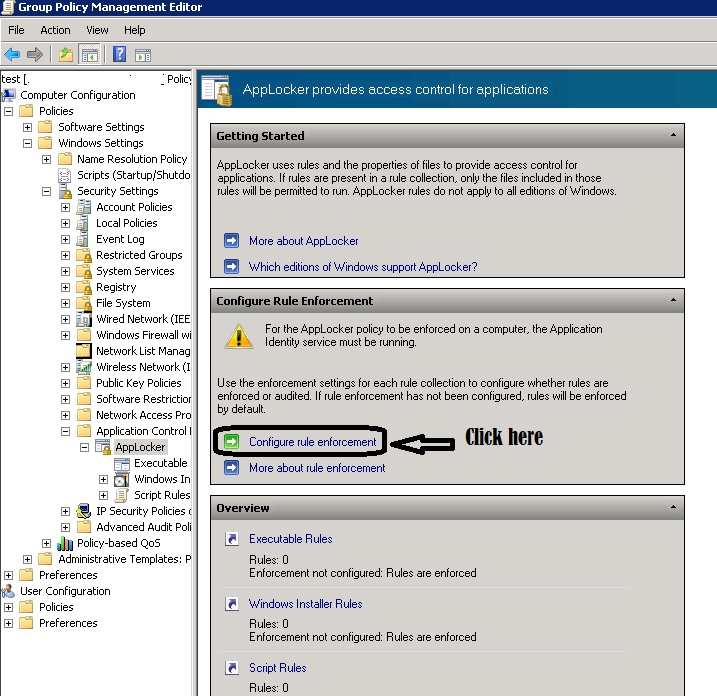
Task: Open the Action menu
Action: tap(55, 30)
